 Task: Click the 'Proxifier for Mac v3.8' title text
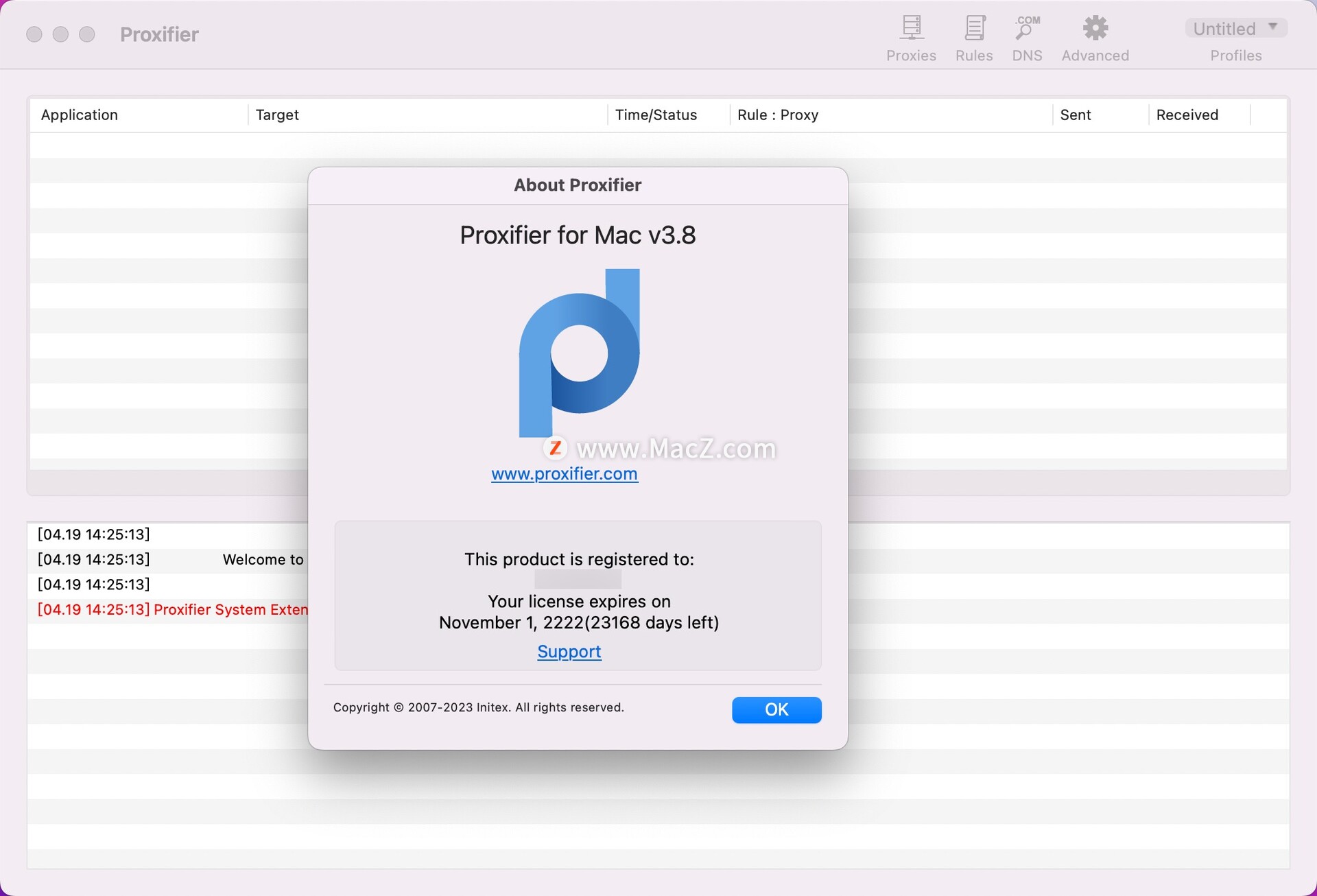[x=578, y=235]
